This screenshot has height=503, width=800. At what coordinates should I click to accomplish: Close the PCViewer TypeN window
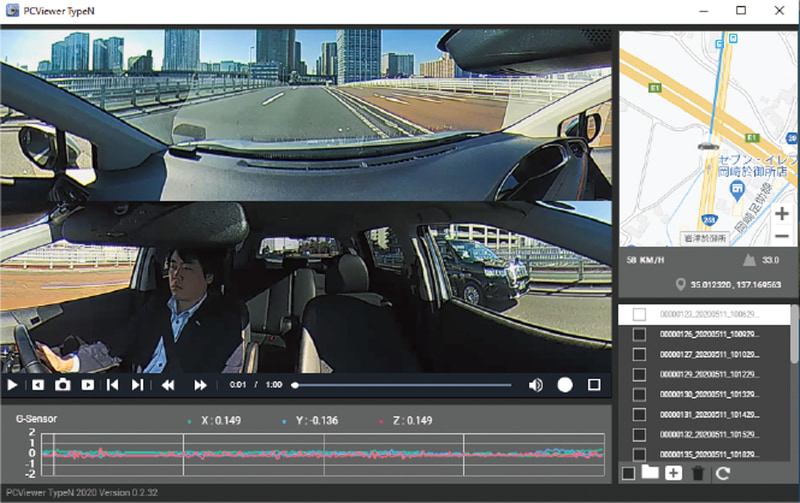779,10
